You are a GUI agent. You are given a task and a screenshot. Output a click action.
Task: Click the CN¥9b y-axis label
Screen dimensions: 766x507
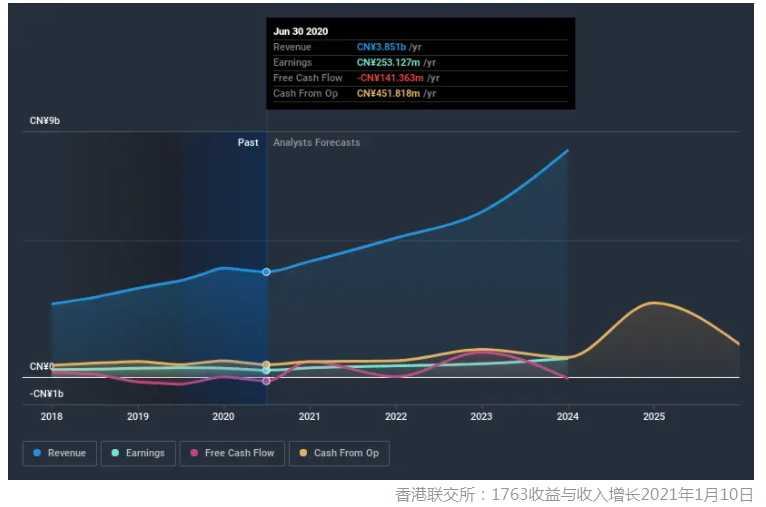[45, 121]
